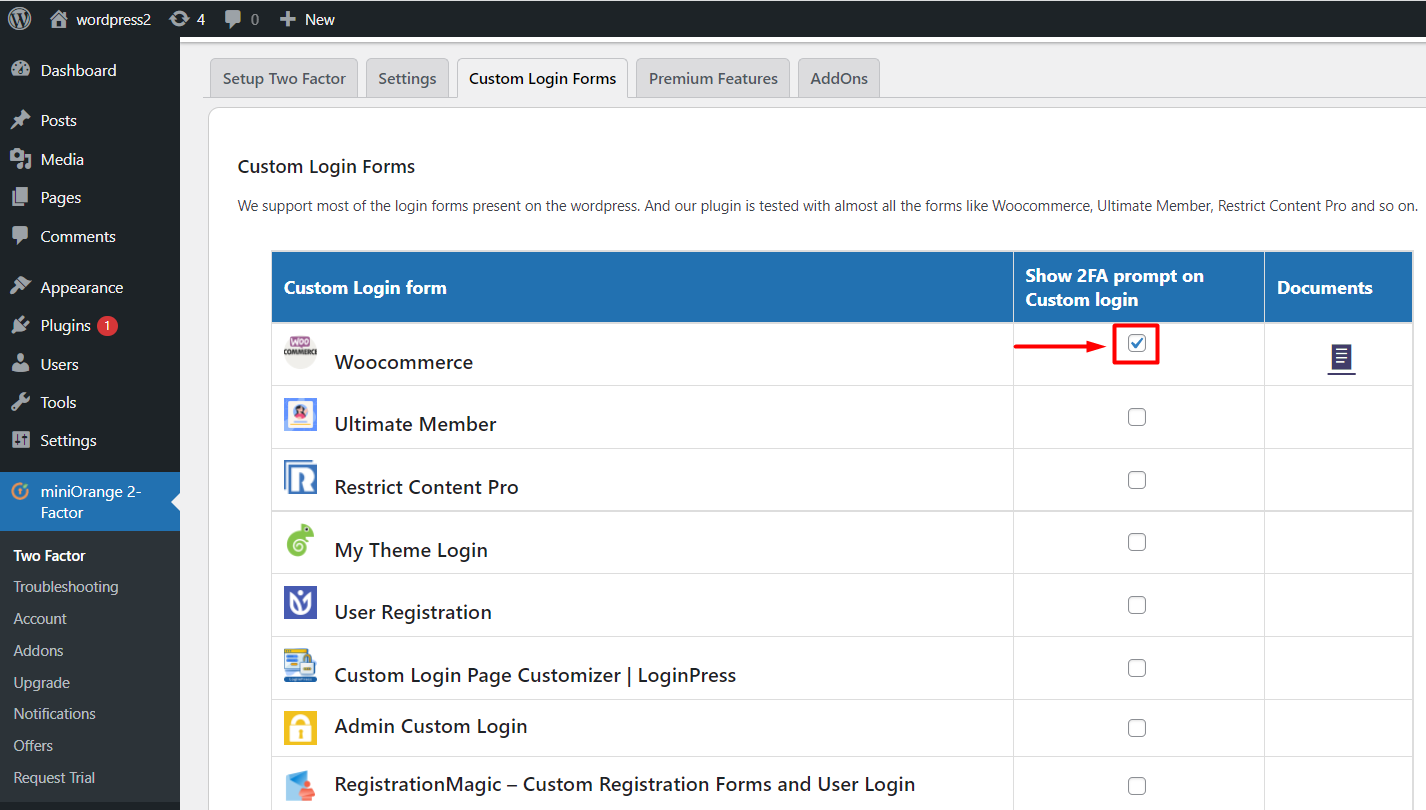The image size is (1426, 810).
Task: Open the Users menu label
Action: pyautogui.click(x=60, y=364)
